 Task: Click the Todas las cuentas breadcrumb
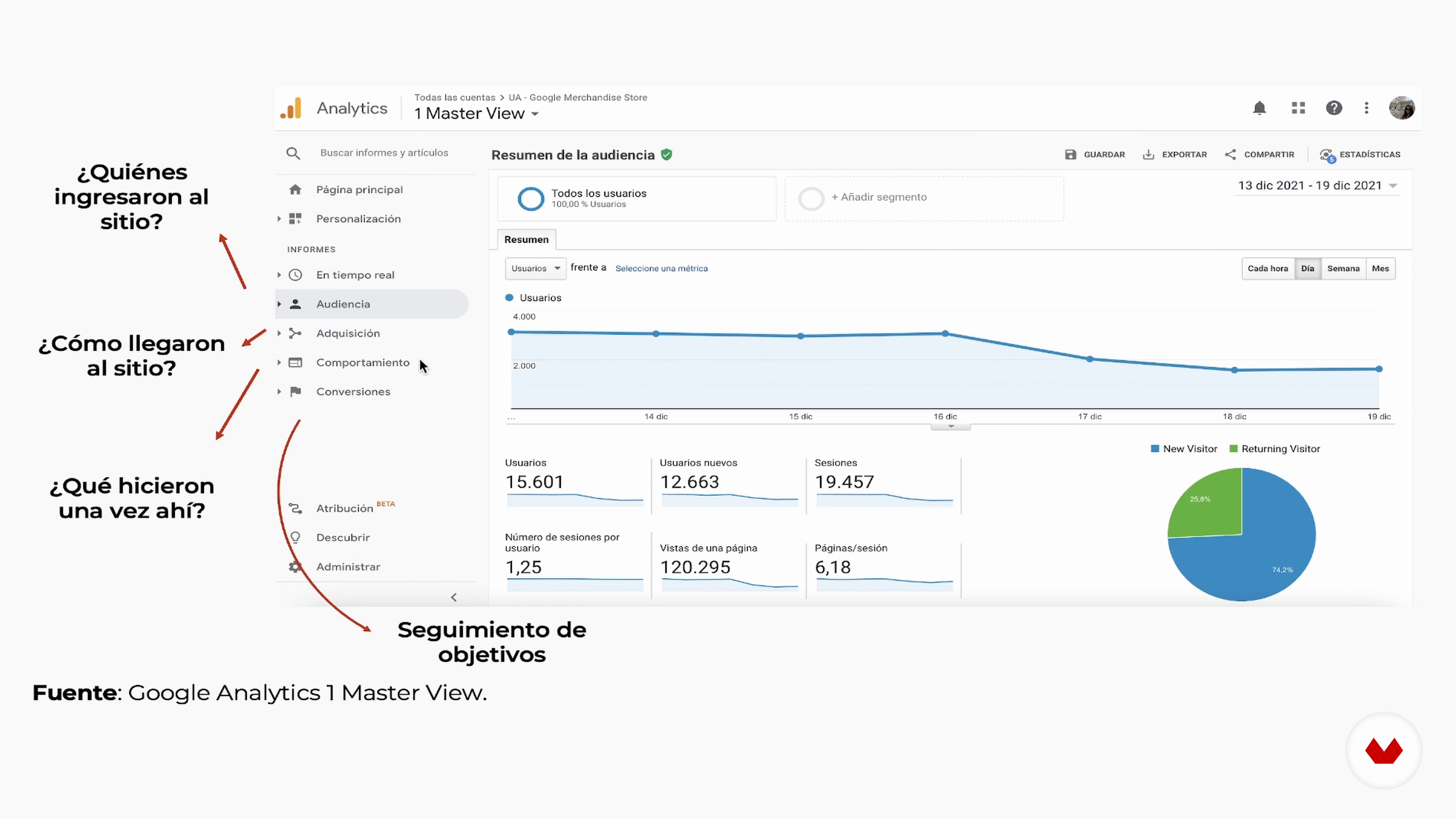click(455, 97)
